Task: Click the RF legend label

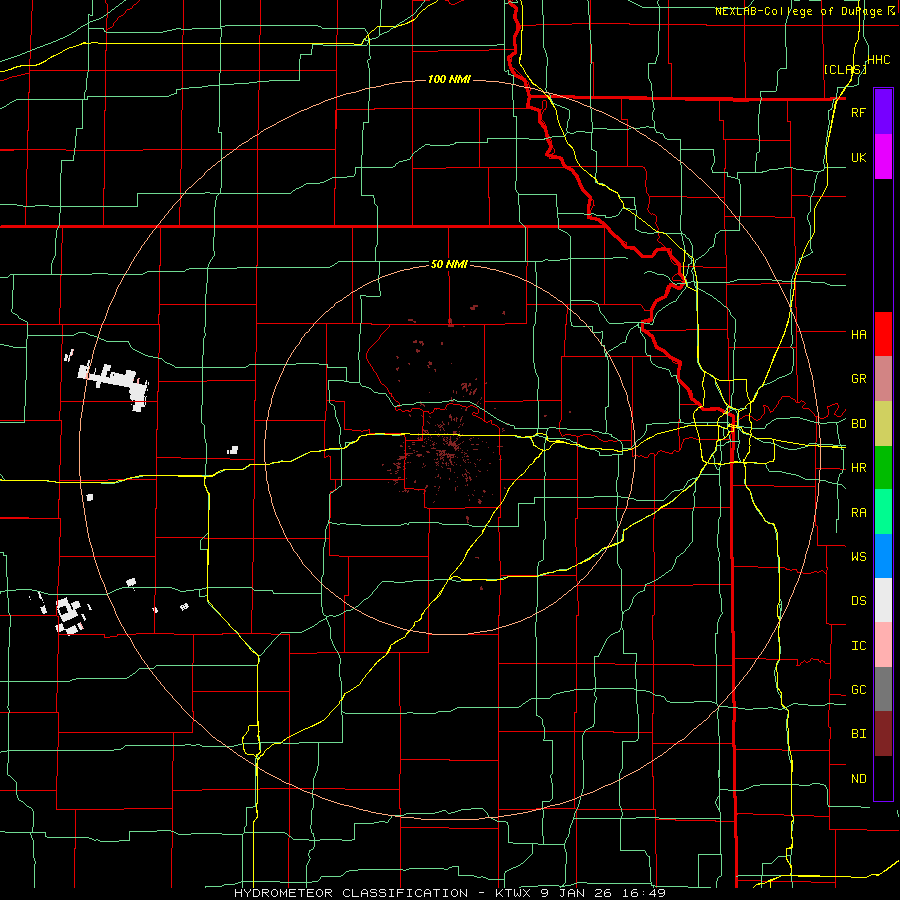Action: click(x=858, y=112)
